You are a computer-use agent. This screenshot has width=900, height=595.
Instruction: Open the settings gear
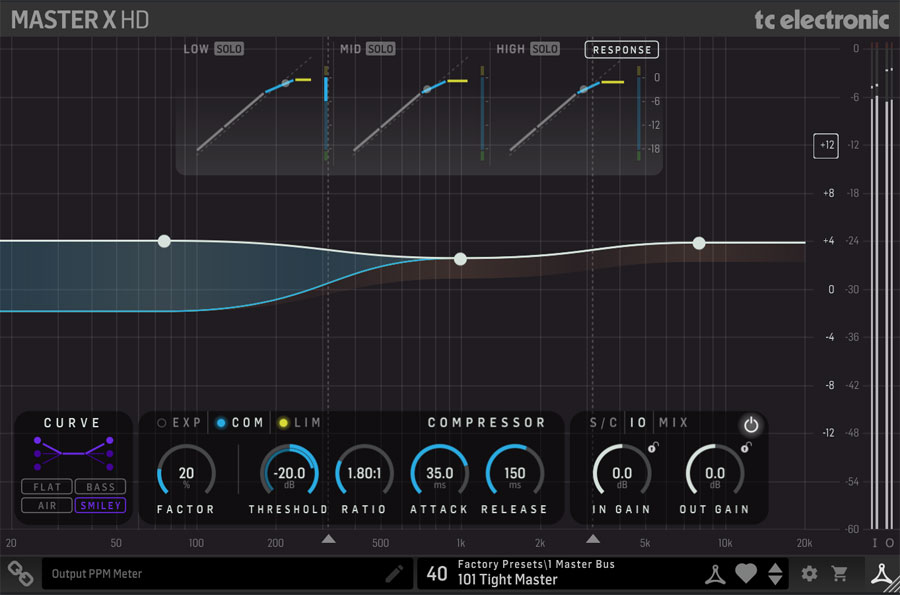coord(809,573)
